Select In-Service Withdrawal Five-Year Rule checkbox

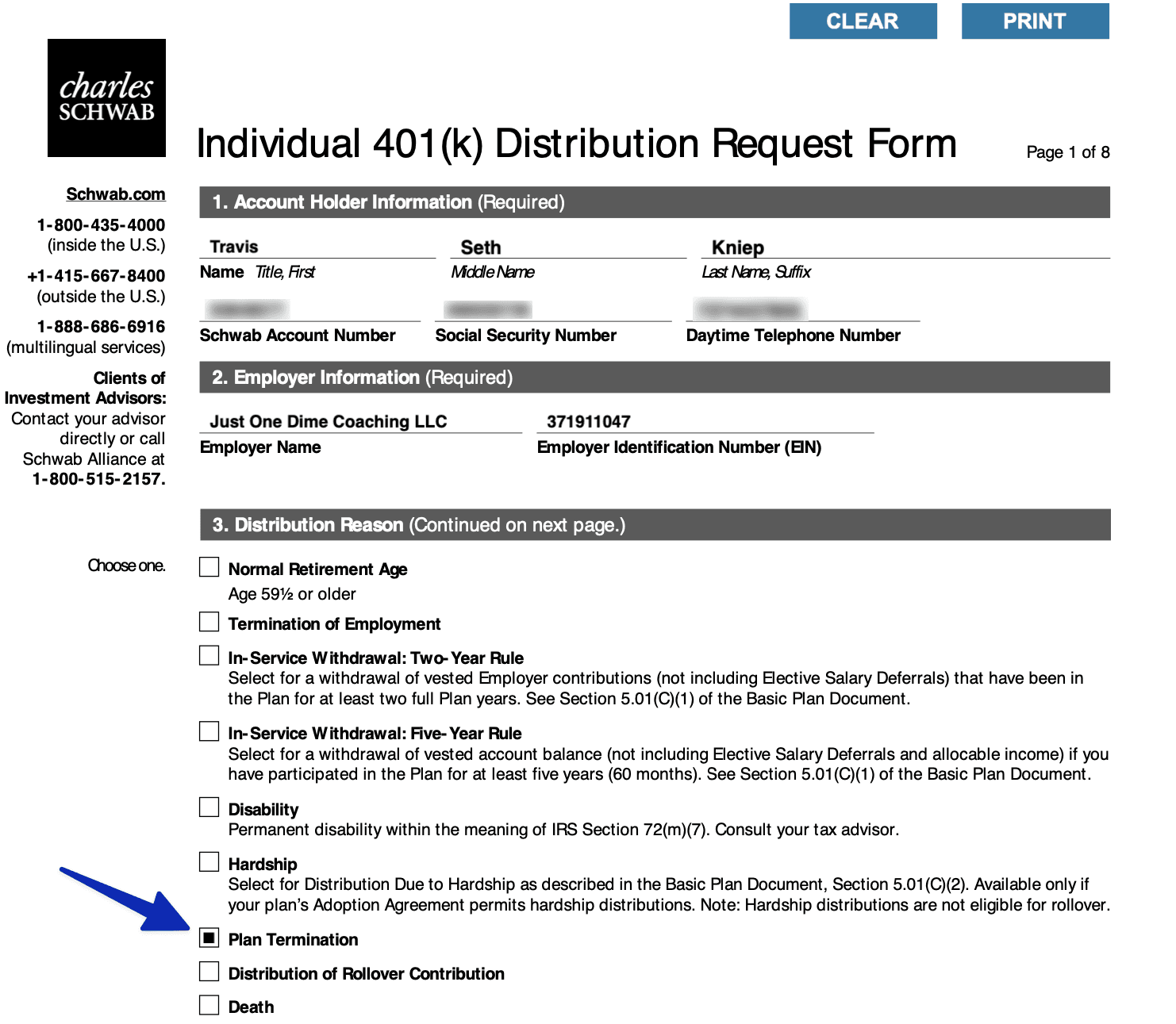click(209, 731)
